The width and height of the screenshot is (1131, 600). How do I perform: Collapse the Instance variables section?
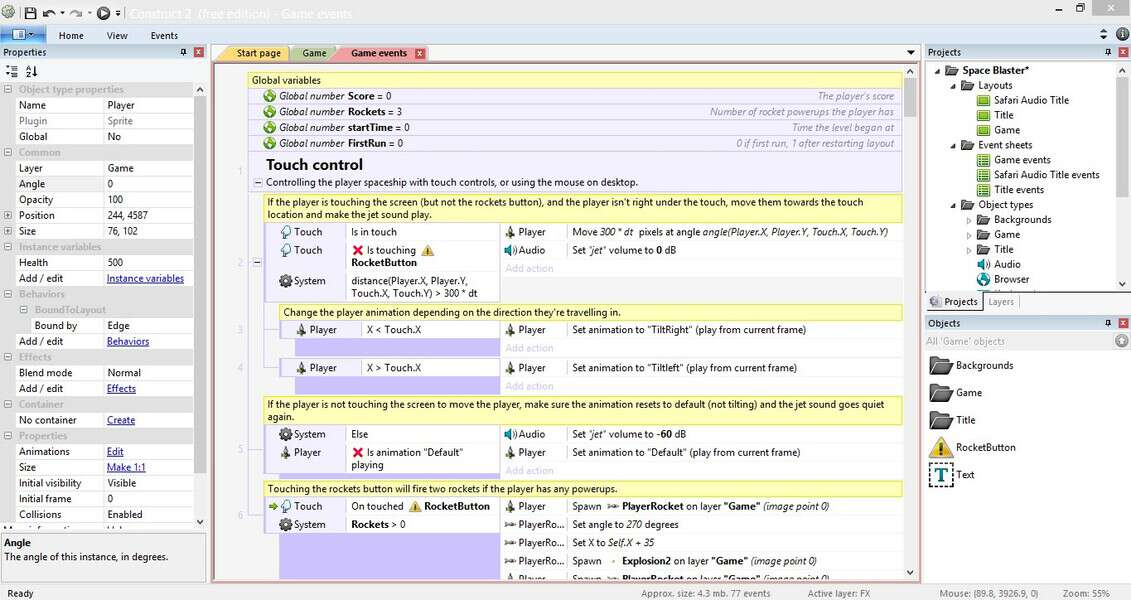pyautogui.click(x=8, y=247)
